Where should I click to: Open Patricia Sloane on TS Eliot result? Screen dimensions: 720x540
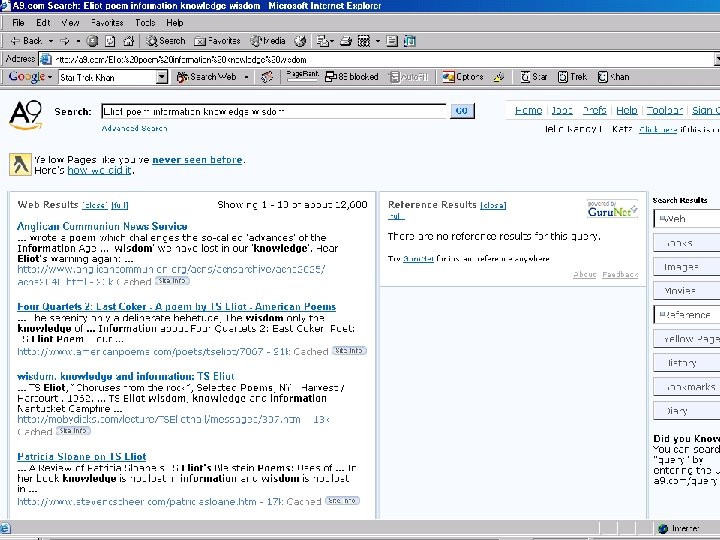(82, 456)
